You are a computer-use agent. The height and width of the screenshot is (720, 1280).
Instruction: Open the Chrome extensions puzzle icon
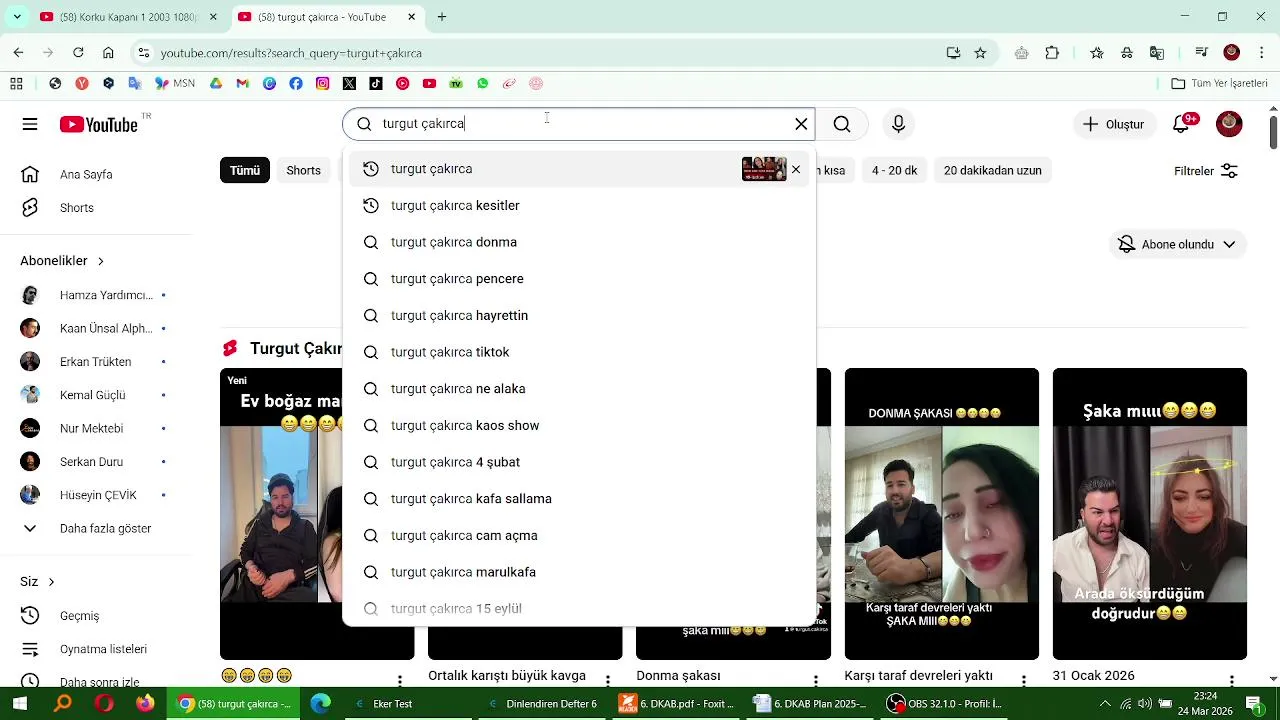(1052, 53)
